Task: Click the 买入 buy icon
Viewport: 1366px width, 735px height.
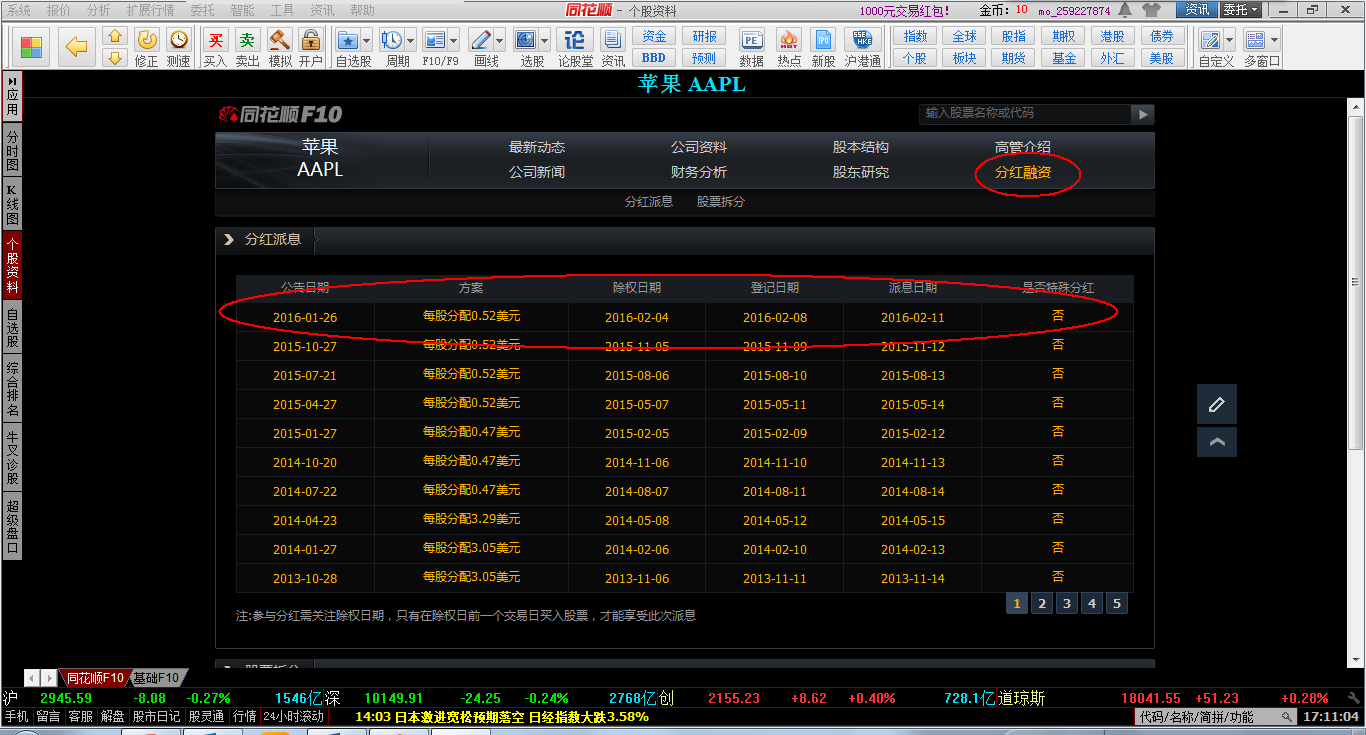Action: point(215,40)
